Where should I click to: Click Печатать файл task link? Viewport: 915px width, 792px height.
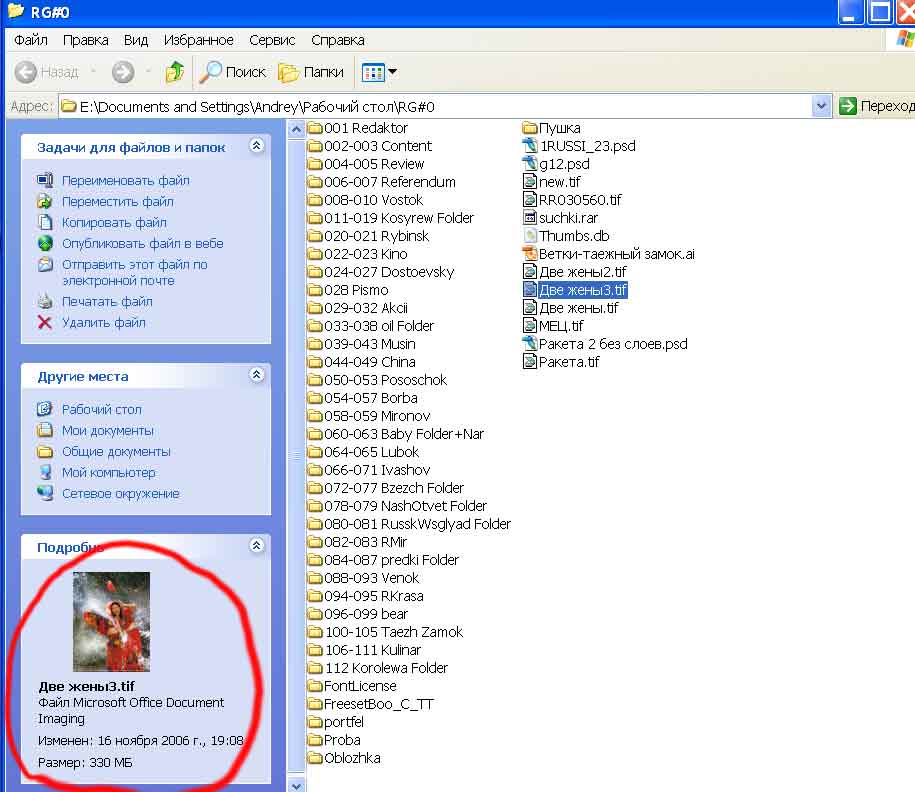coord(107,302)
